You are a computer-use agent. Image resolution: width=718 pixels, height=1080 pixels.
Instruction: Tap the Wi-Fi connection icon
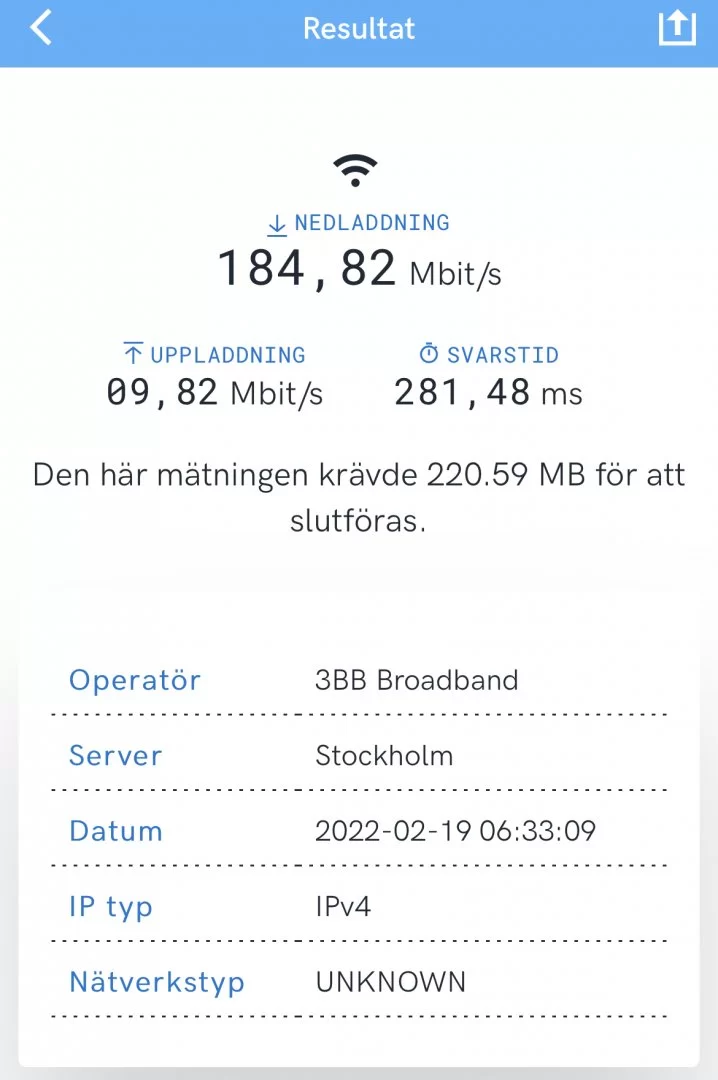[x=355, y=171]
